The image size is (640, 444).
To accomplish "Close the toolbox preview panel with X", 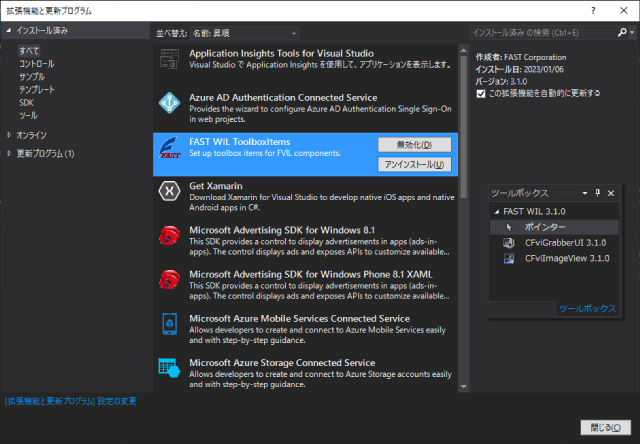I will (611, 193).
